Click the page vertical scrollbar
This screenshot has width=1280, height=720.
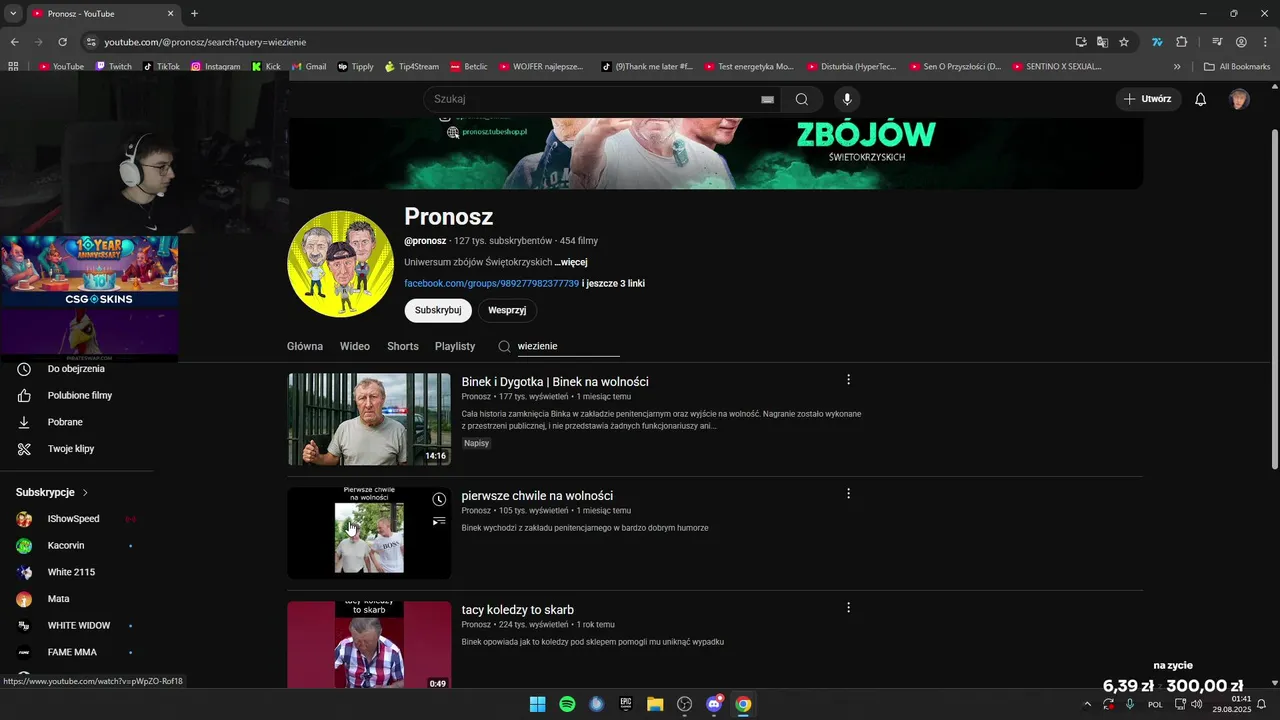tap(1274, 300)
